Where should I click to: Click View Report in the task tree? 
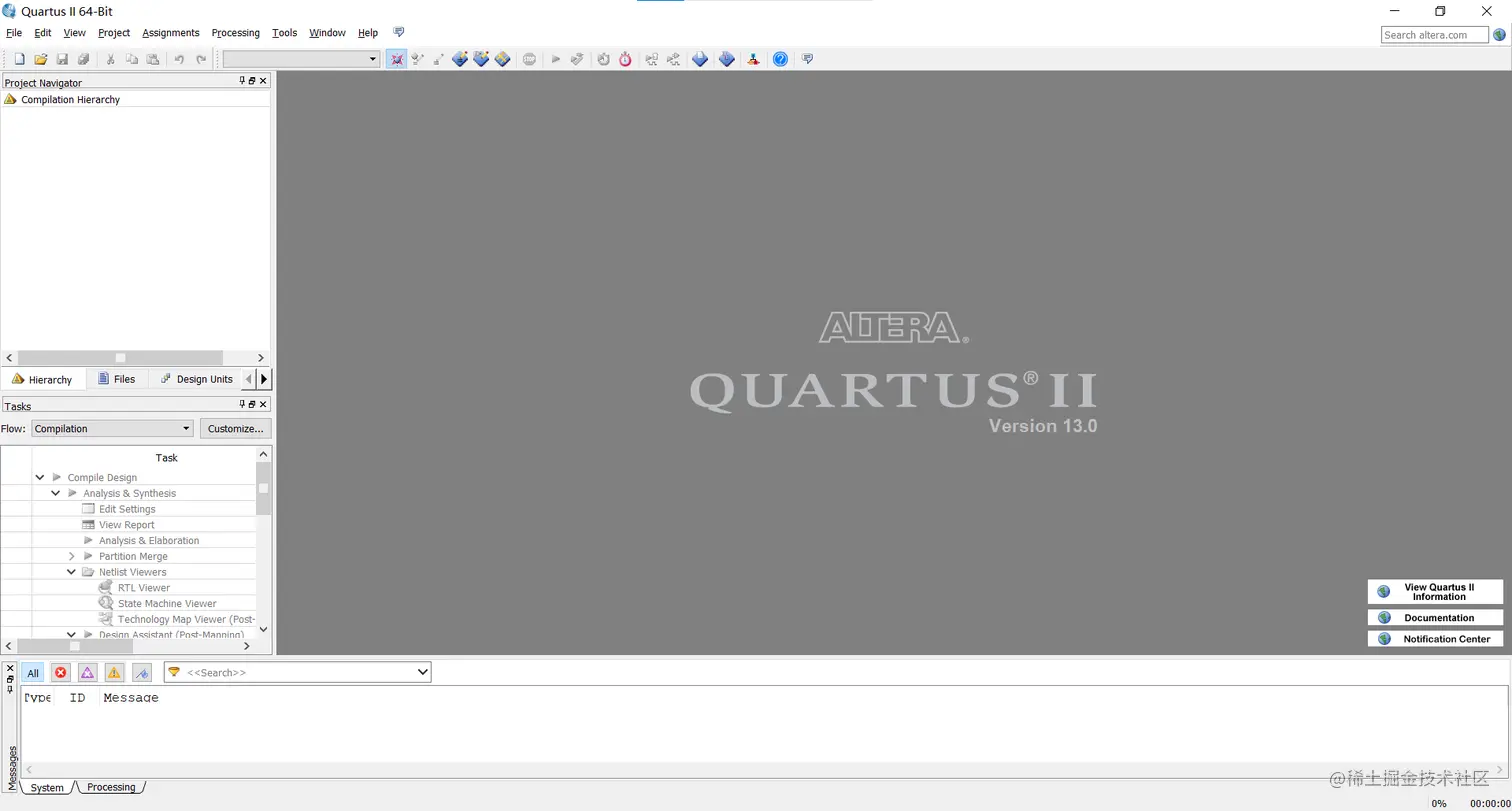pyautogui.click(x=126, y=525)
